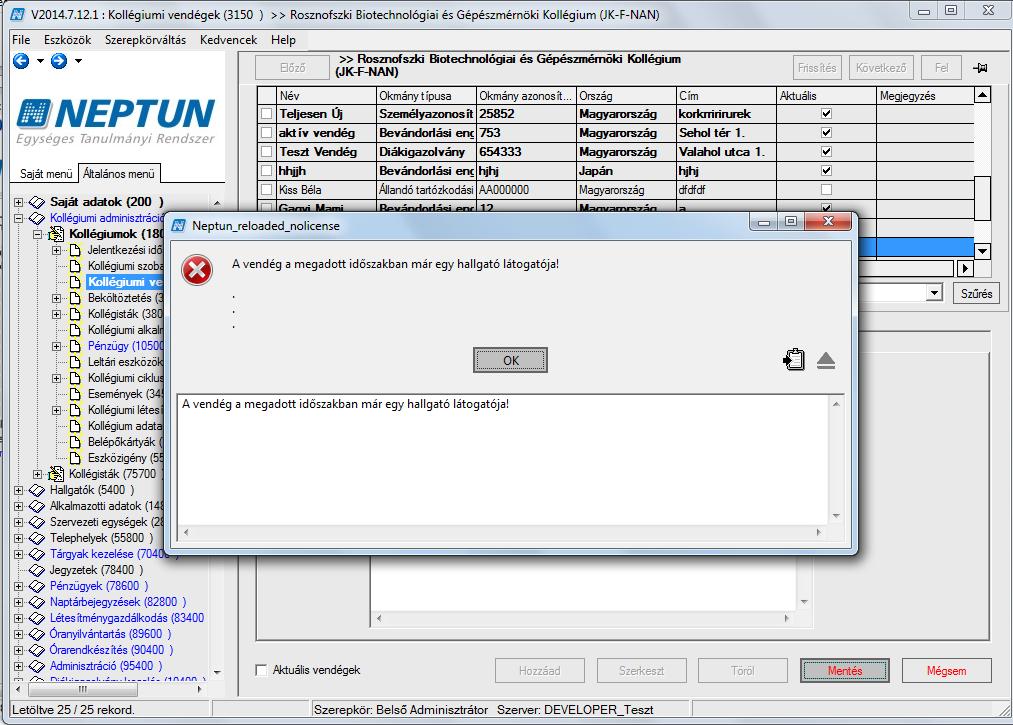Viewport: 1013px width, 725px height.
Task: Expand the Saját adatok tree node
Action: point(19,202)
